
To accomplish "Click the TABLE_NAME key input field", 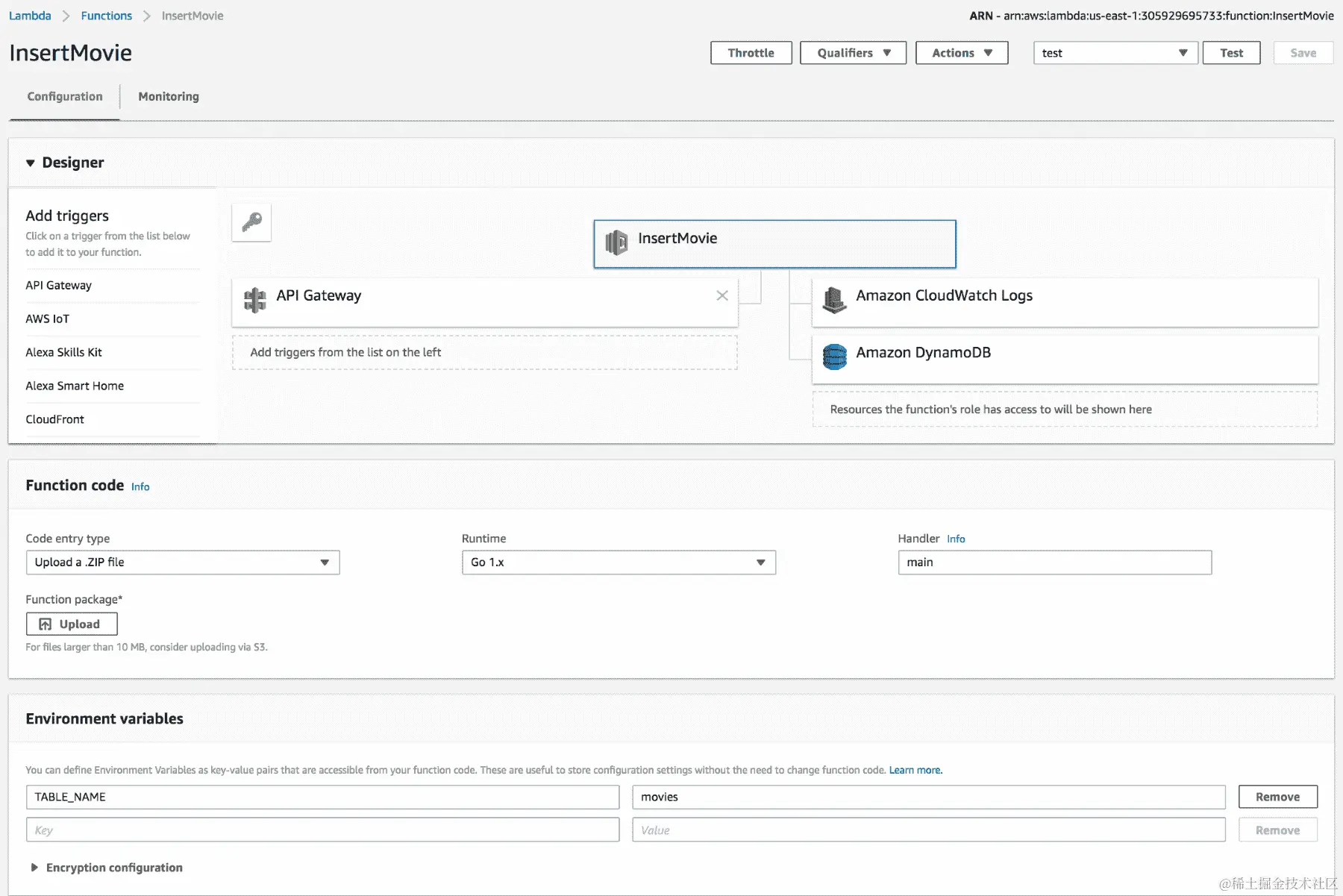I will point(322,797).
